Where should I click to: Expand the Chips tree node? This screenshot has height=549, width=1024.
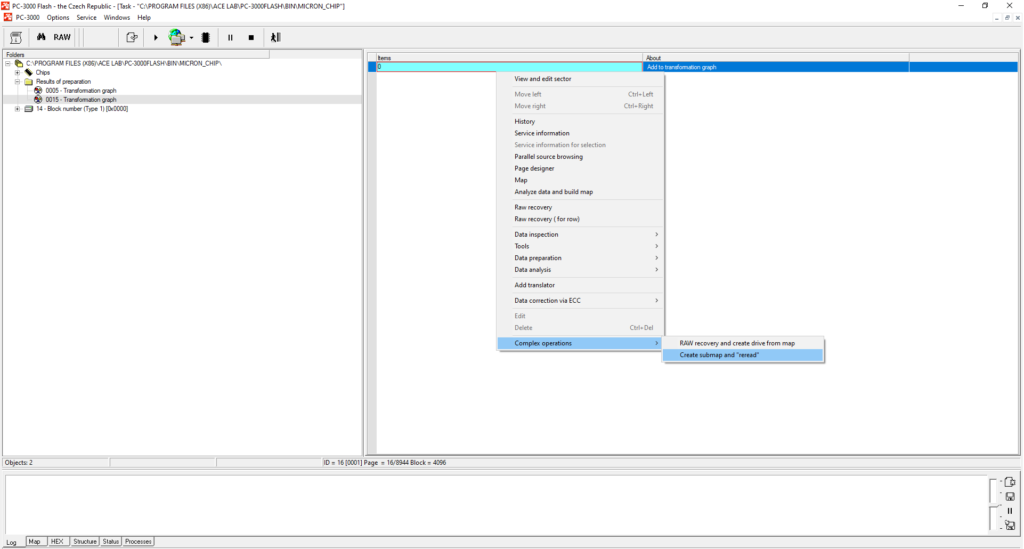point(17,73)
